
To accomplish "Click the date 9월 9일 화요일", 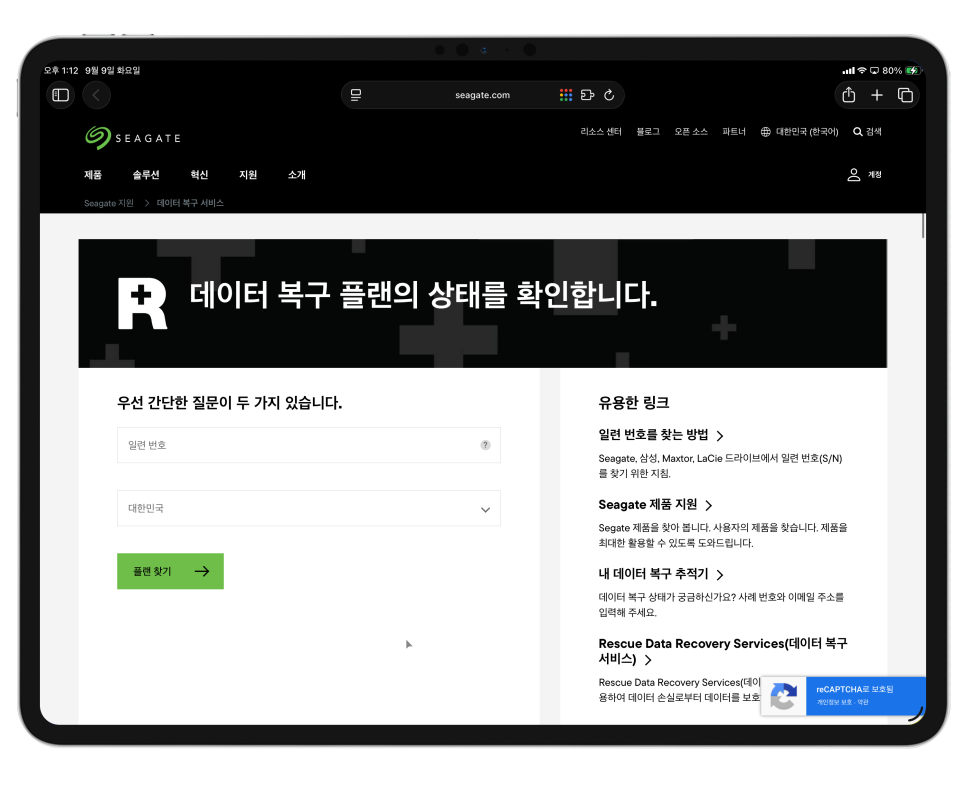I will click(113, 70).
